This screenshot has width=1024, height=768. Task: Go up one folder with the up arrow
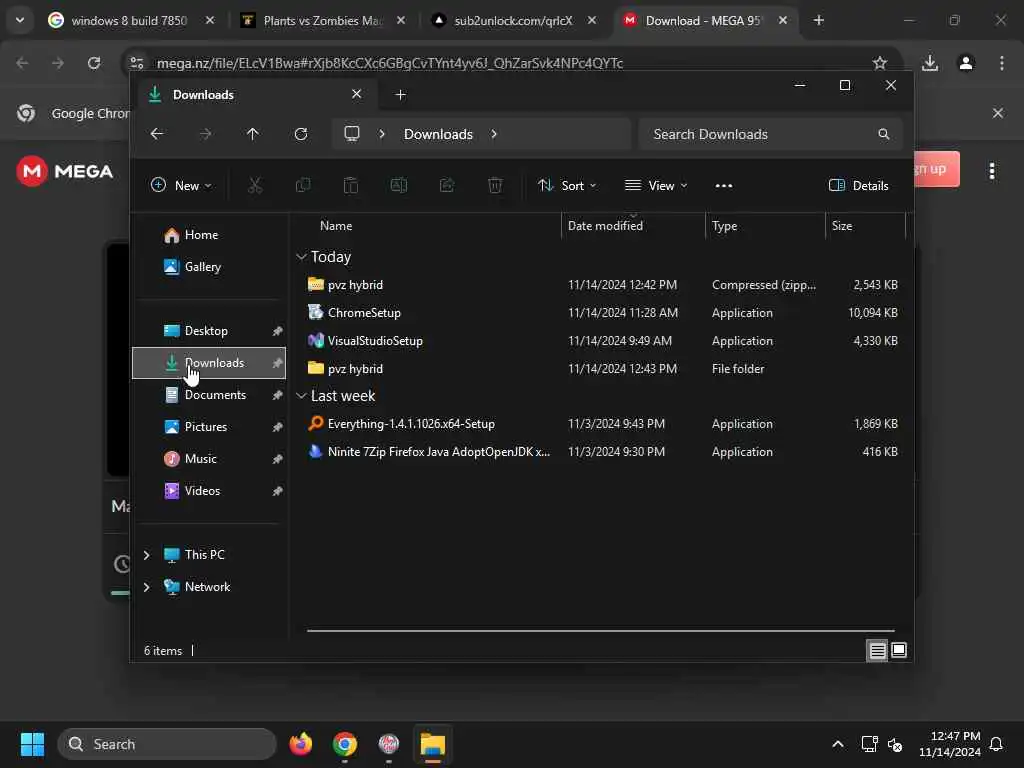pyautogui.click(x=253, y=134)
